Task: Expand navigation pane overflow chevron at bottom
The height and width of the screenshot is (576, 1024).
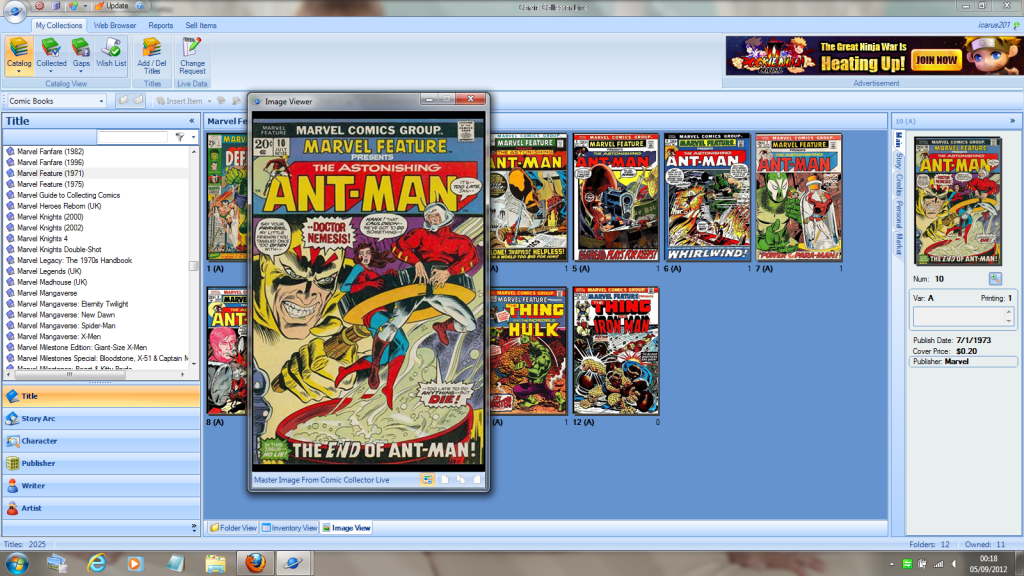Action: coord(193,526)
